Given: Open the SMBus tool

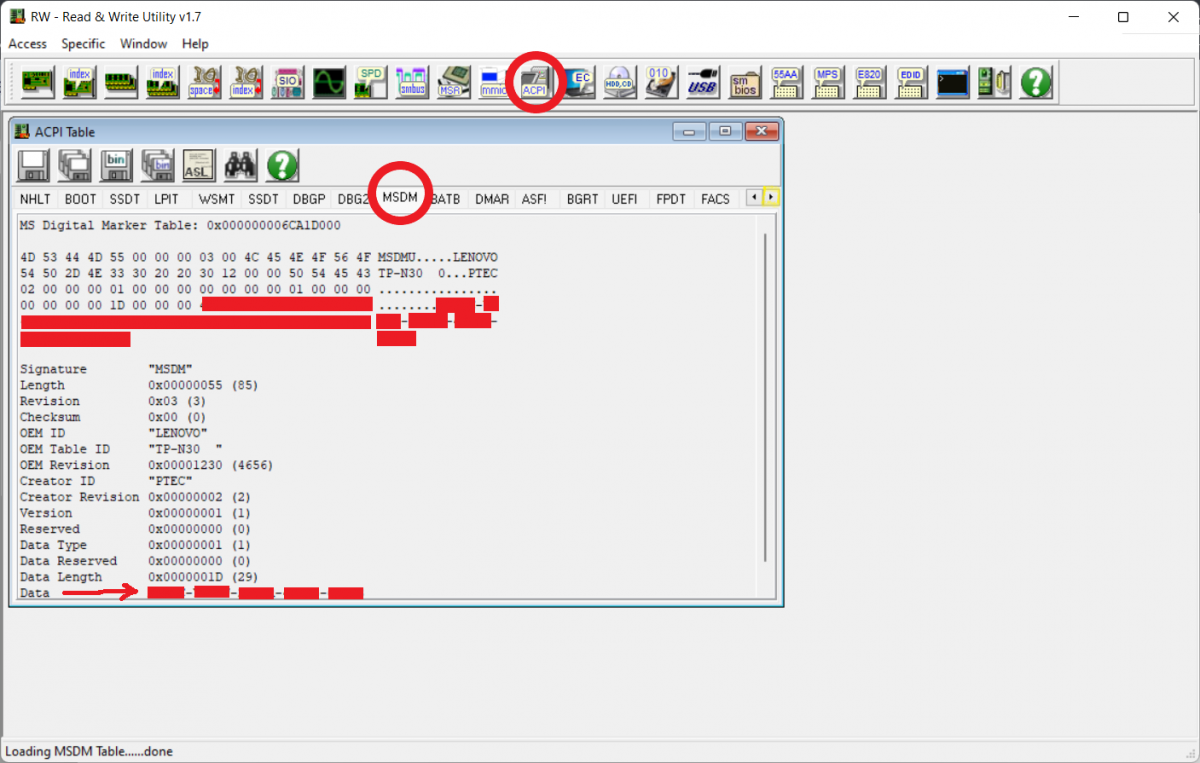Looking at the screenshot, I should (411, 82).
